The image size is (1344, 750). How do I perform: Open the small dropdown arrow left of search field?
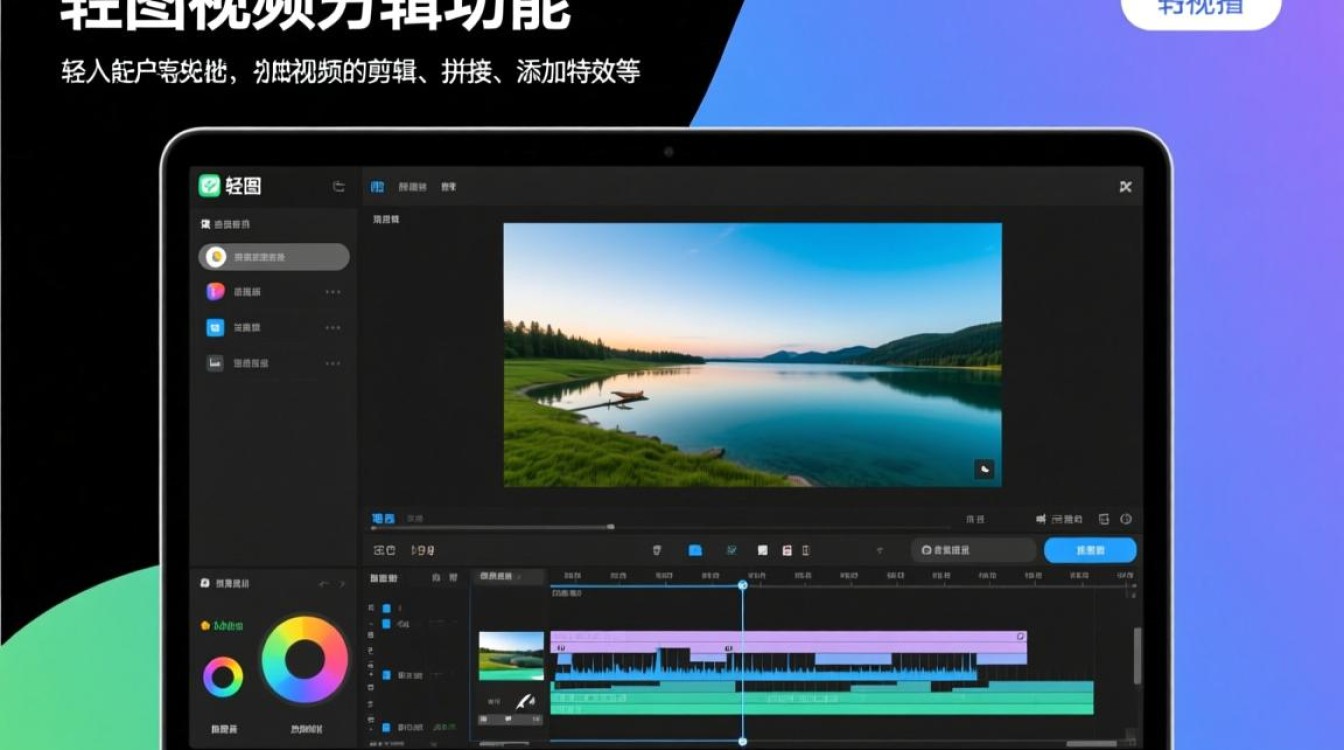pos(880,550)
